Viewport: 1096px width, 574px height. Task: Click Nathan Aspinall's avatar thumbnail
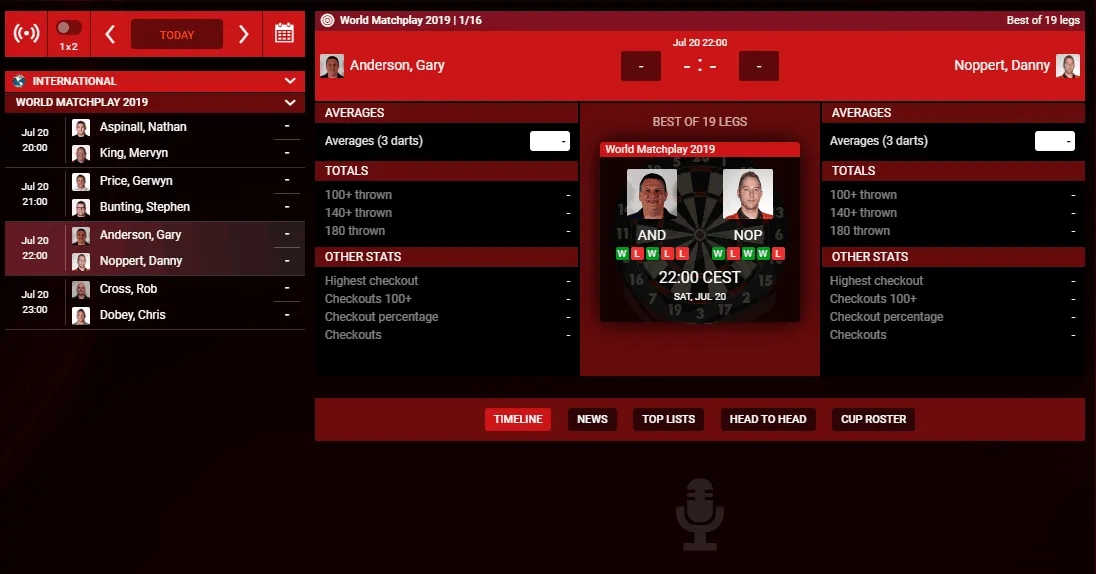coord(81,128)
